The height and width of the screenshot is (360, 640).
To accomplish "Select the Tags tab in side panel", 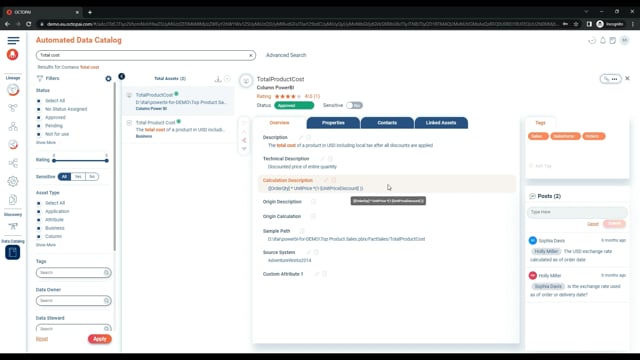I will 540,123.
